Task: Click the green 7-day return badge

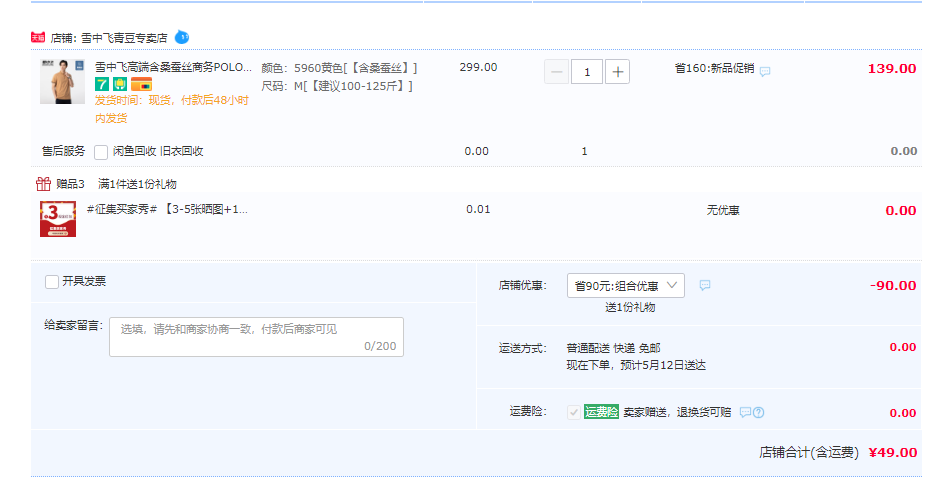Action: coord(101,84)
